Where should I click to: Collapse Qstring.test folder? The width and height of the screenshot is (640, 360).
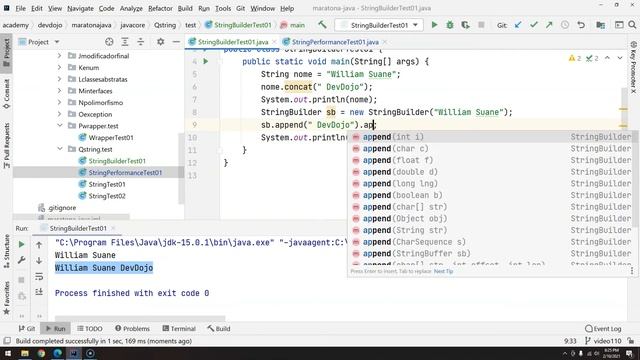point(60,149)
